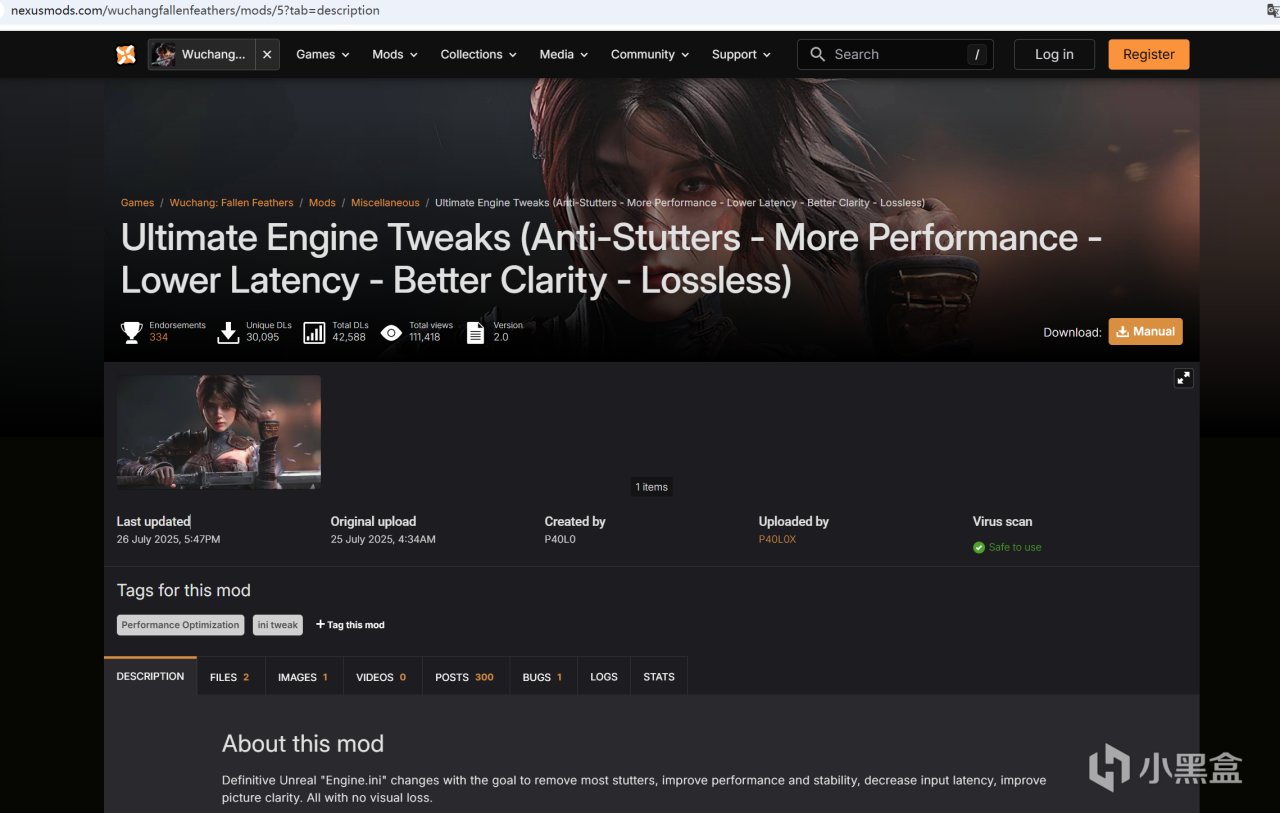This screenshot has height=813, width=1280.
Task: Switch to the Logs tab
Action: point(604,677)
